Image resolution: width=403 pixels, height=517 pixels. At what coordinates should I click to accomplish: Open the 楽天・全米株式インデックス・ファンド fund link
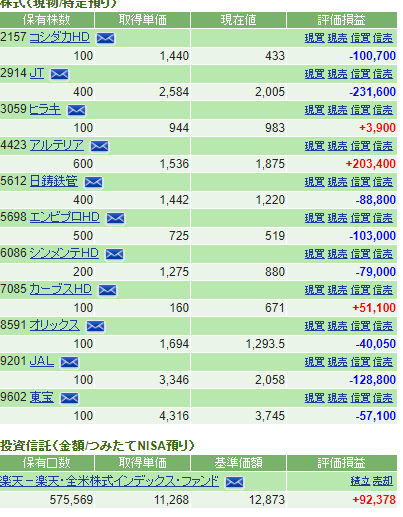coord(109,481)
